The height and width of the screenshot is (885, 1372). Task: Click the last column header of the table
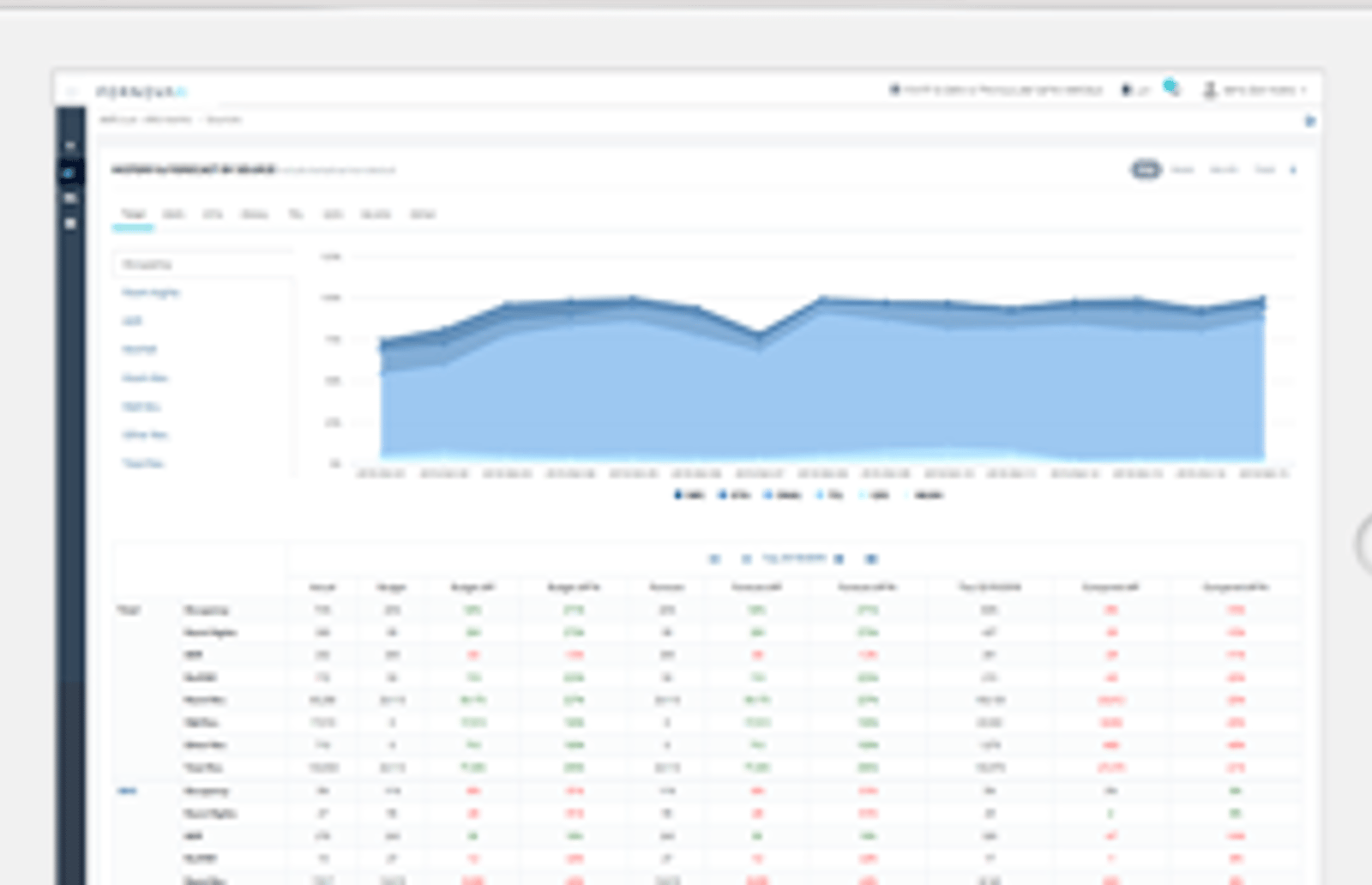[x=1236, y=587]
